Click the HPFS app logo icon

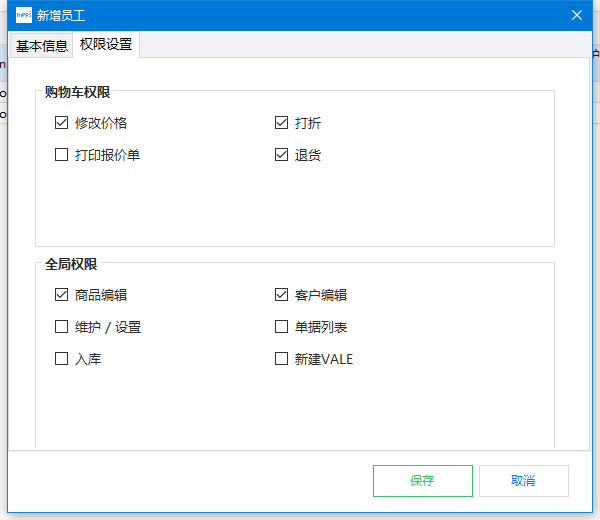(24, 15)
